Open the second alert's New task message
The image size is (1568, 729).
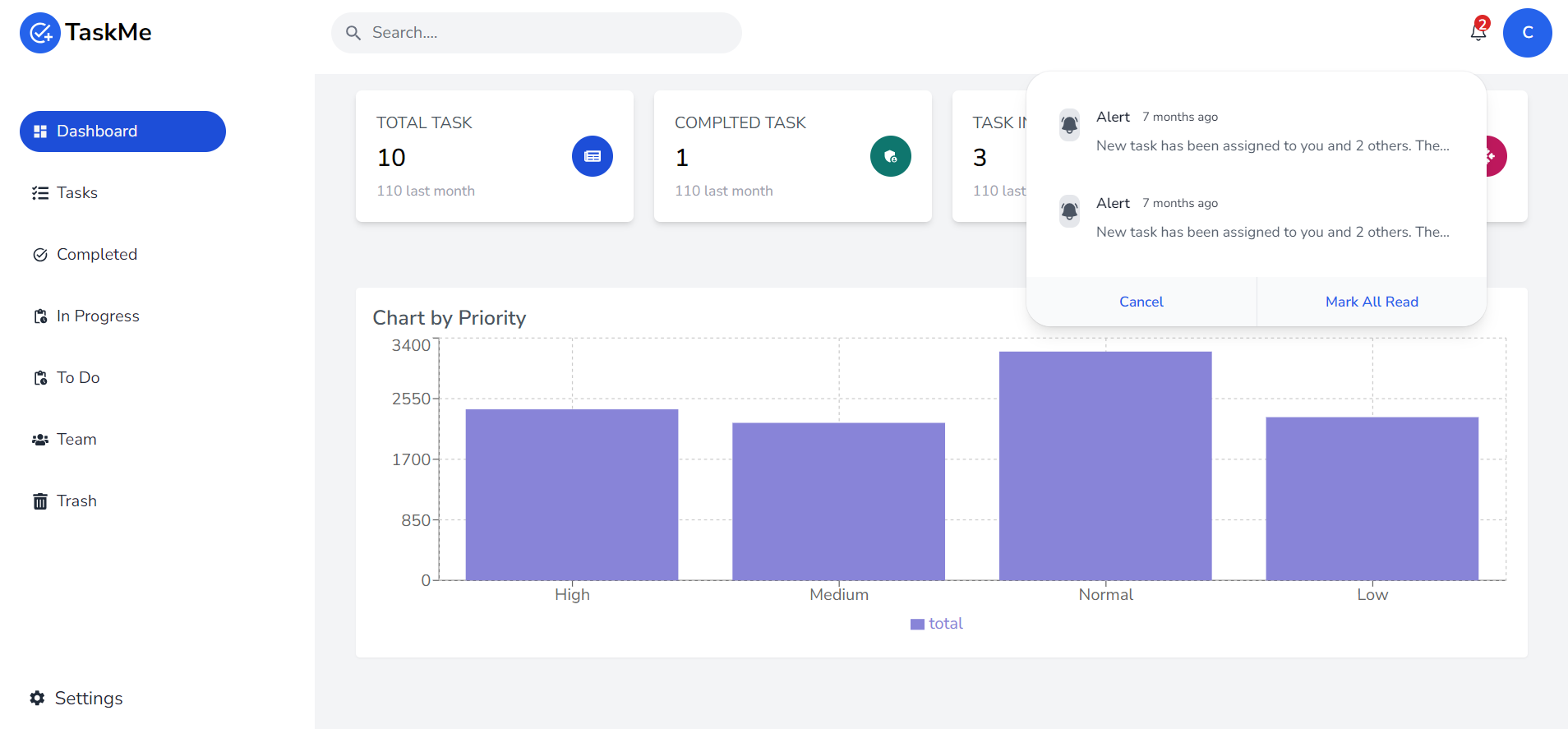point(1273,232)
